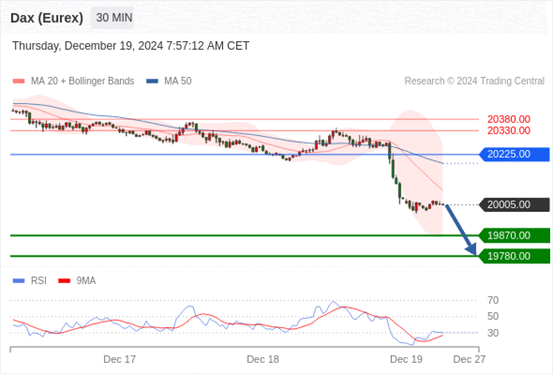Click the 30 MIN timeframe badge
The height and width of the screenshot is (375, 553).
(x=112, y=18)
